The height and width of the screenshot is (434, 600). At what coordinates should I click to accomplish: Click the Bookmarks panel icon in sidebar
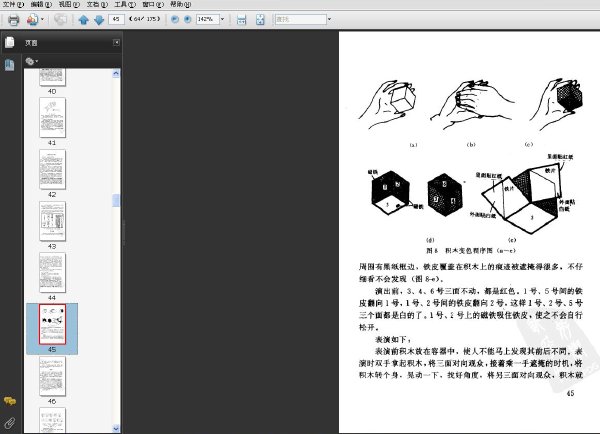(x=10, y=65)
